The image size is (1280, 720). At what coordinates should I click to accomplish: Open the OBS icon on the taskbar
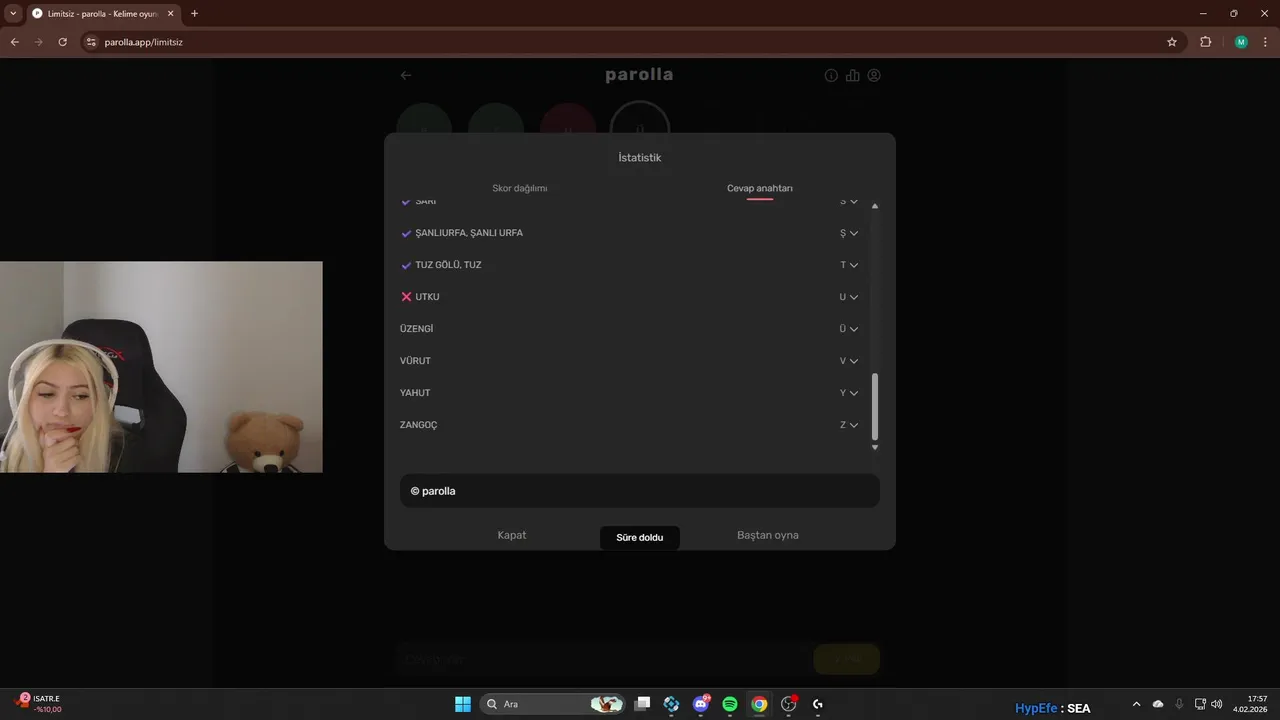coord(789,704)
